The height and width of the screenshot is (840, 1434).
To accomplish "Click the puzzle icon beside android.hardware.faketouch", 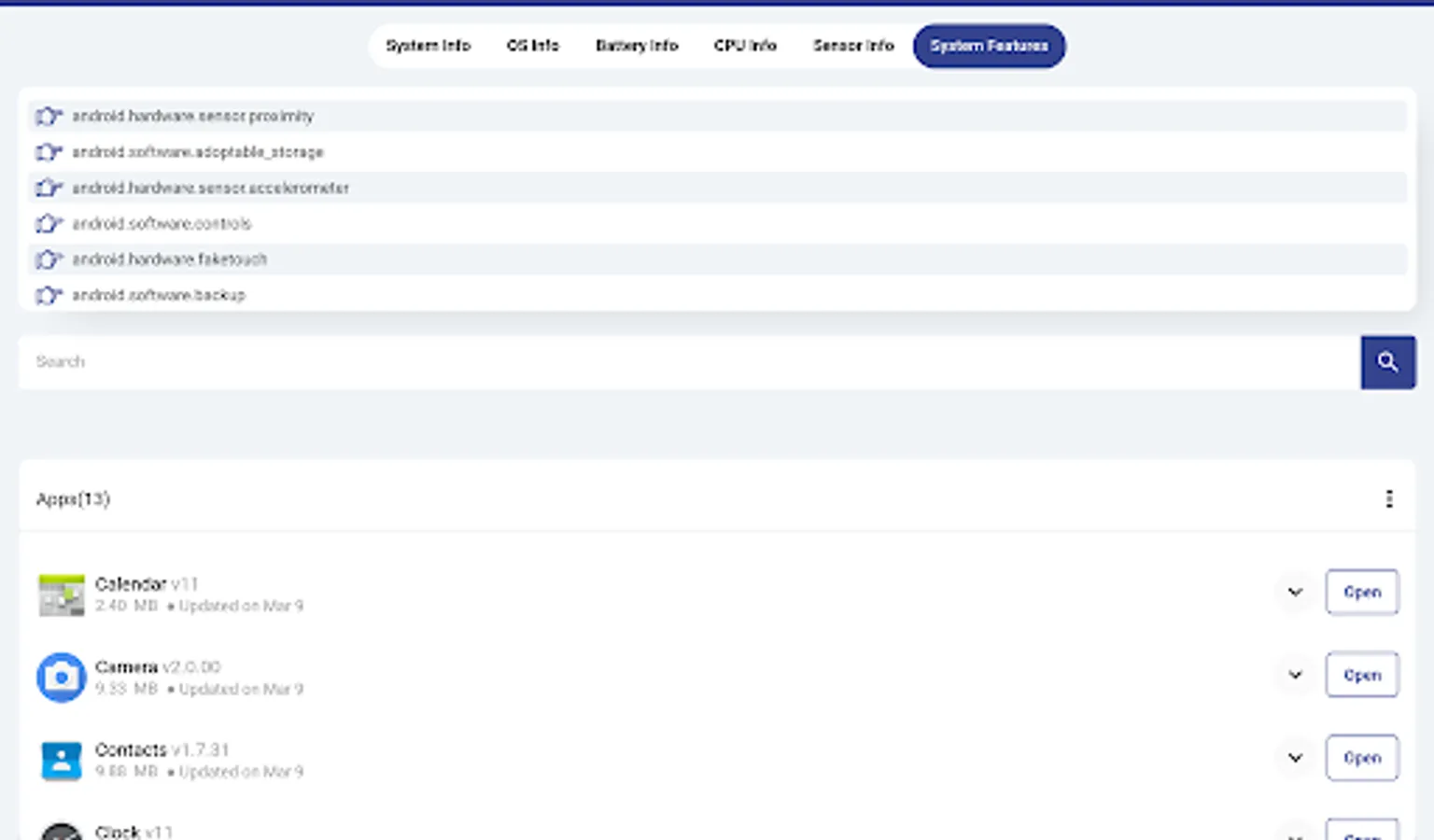I will pos(48,259).
